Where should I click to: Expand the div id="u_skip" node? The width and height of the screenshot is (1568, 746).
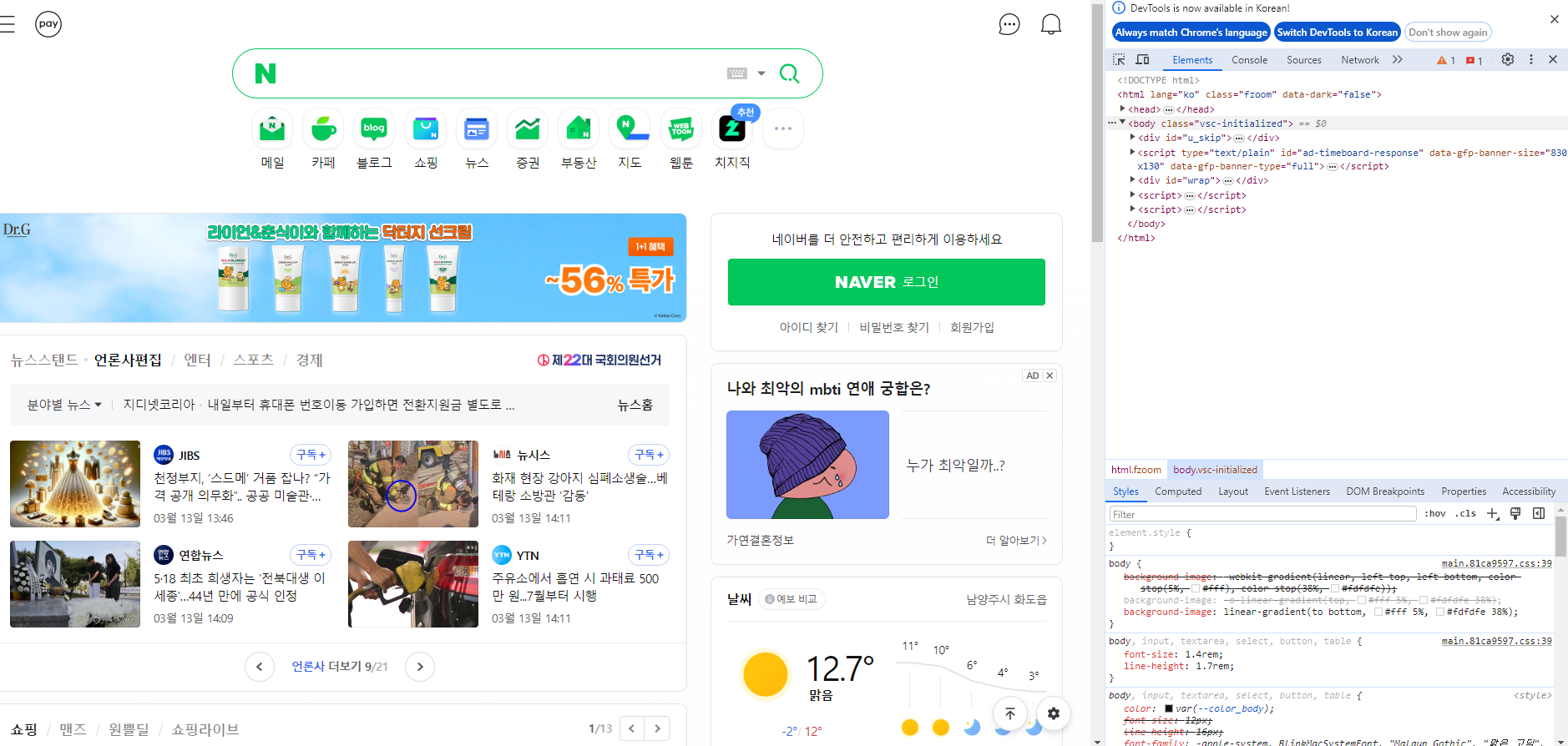(x=1133, y=138)
